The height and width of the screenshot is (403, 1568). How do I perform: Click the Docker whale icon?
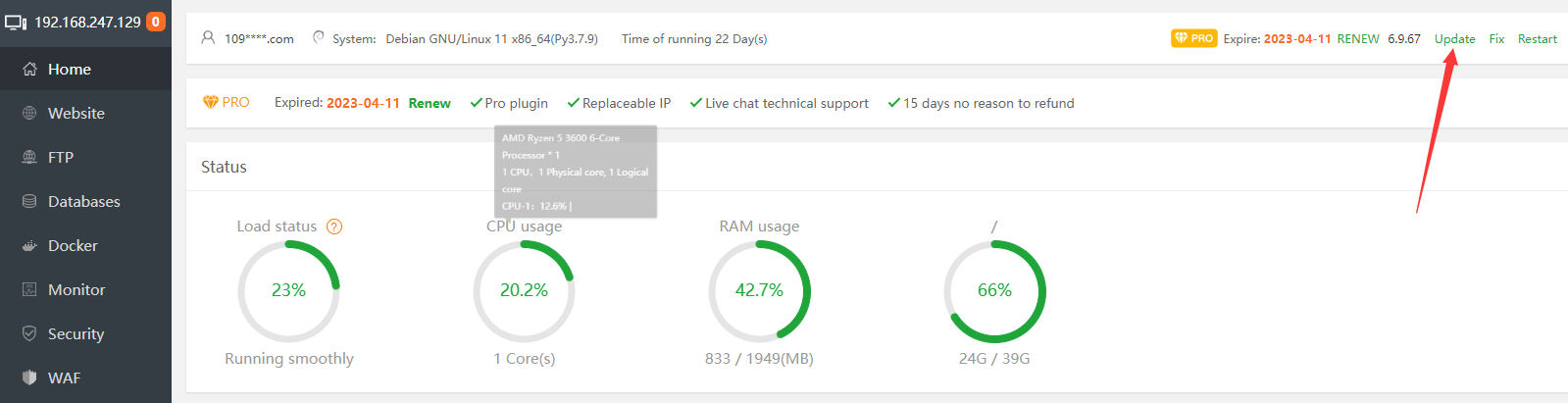tap(29, 246)
